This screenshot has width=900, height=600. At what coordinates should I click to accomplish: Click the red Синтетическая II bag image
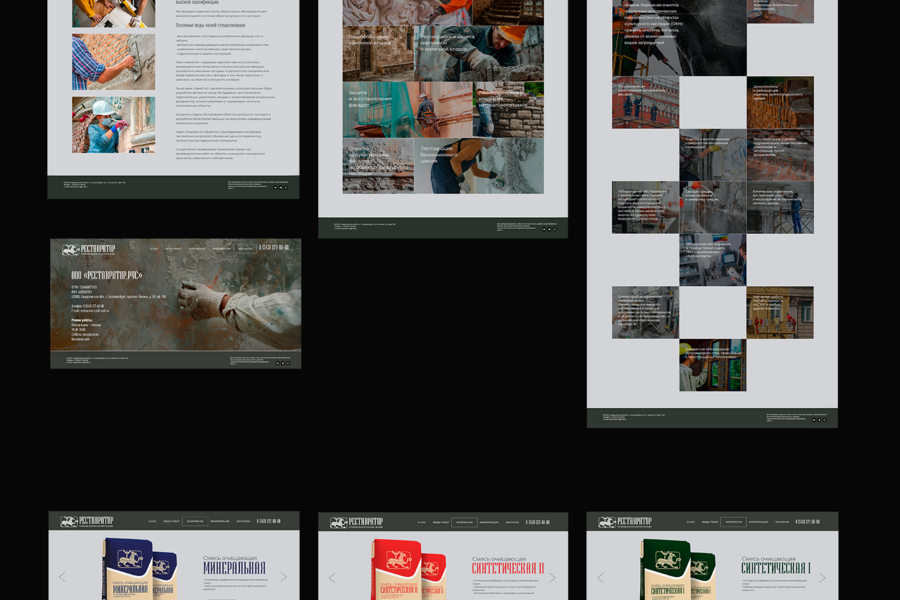(408, 570)
